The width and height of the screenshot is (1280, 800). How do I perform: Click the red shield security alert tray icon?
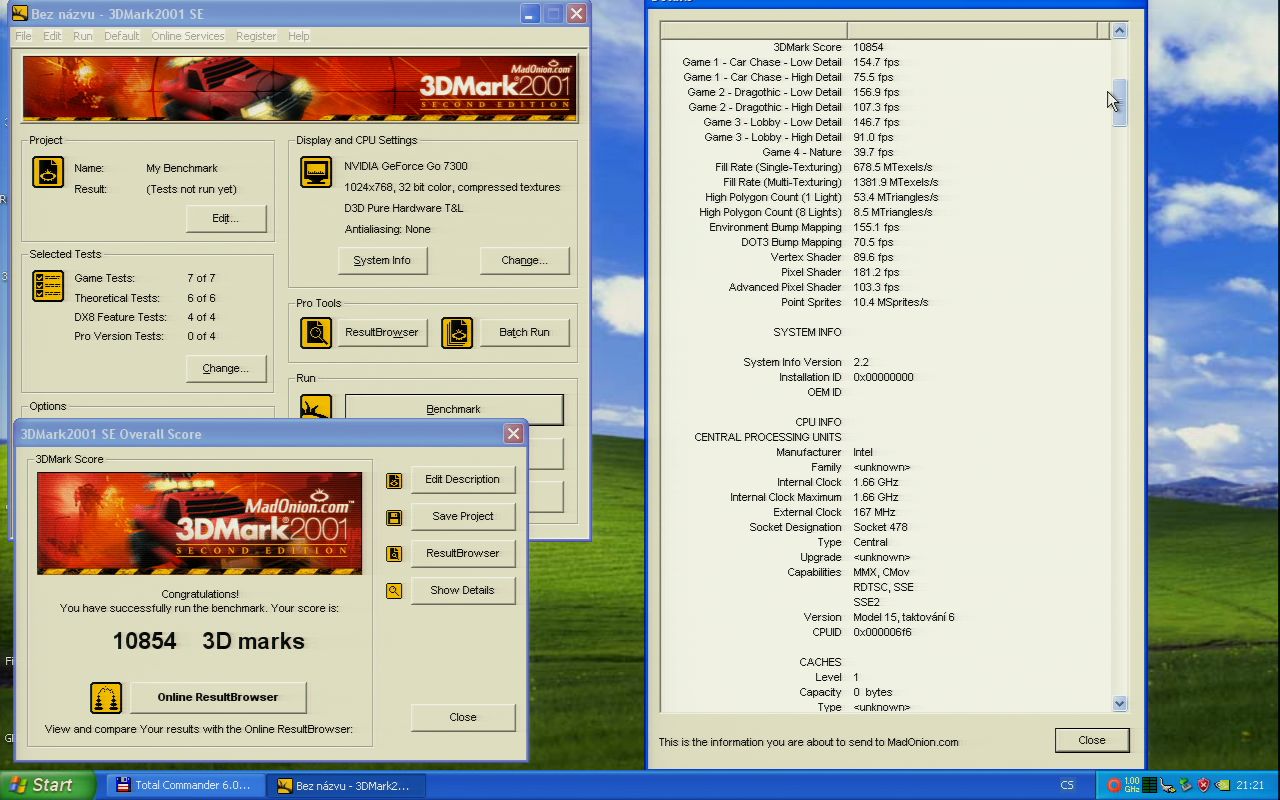click(x=1204, y=785)
